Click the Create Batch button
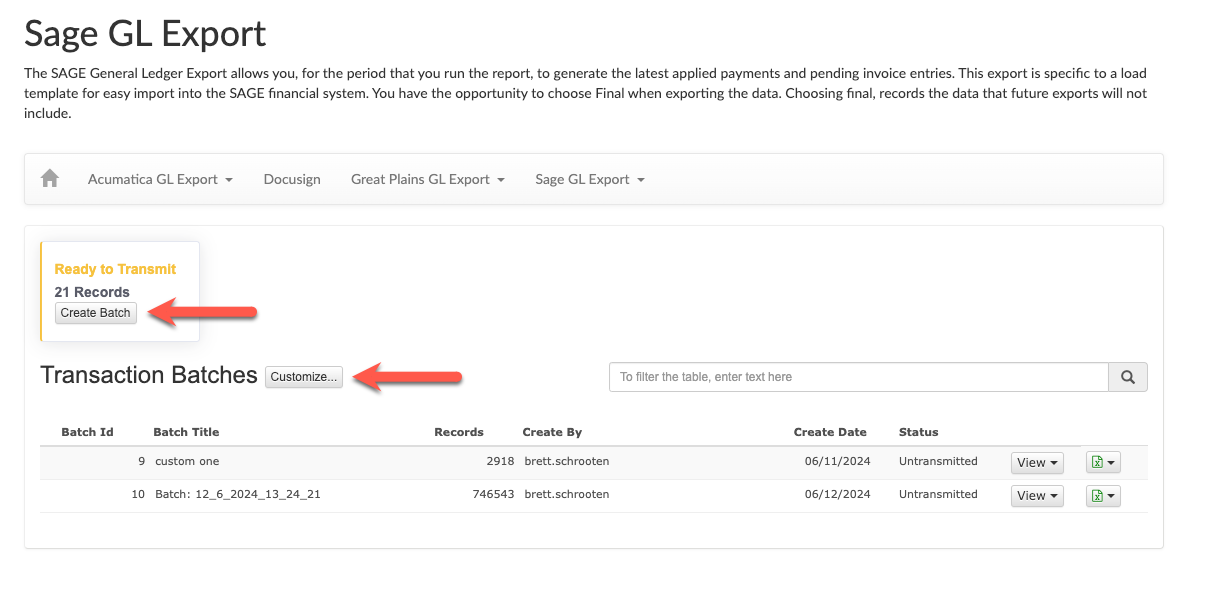The image size is (1212, 594). tap(95, 313)
